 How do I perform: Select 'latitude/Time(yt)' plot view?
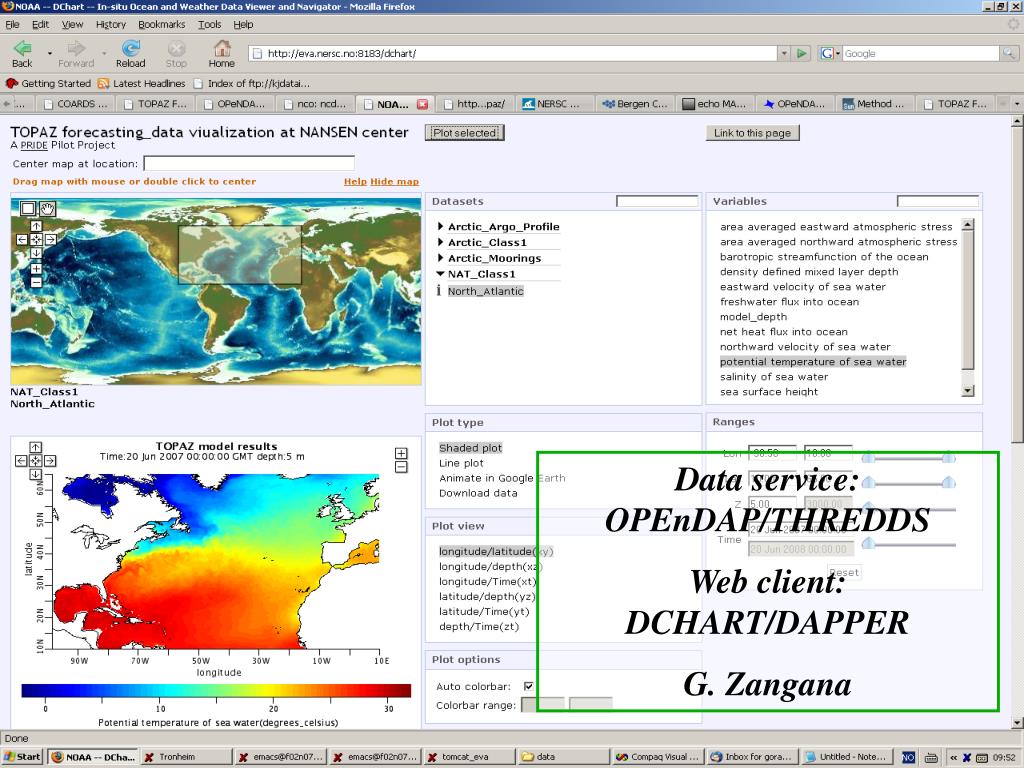[x=484, y=611]
